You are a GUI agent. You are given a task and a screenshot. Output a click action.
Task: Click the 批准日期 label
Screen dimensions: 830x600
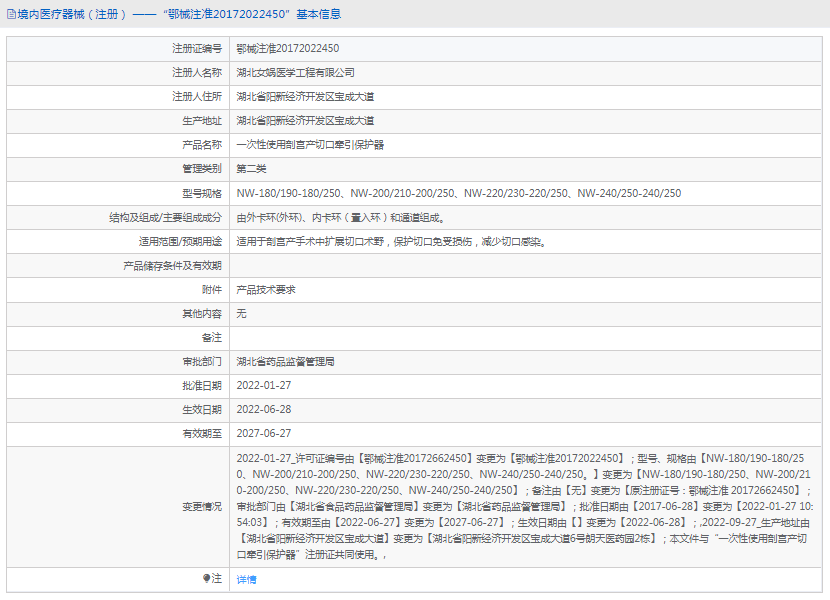(202, 386)
